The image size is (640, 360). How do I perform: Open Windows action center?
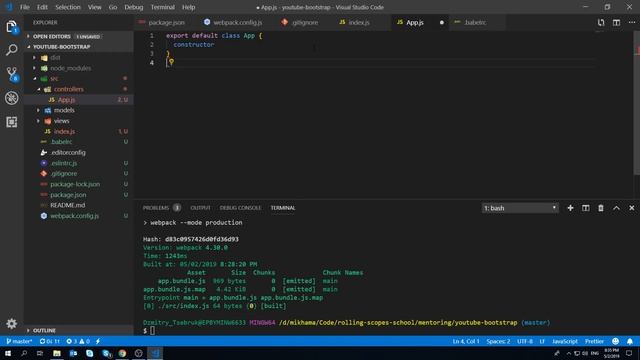(629, 353)
